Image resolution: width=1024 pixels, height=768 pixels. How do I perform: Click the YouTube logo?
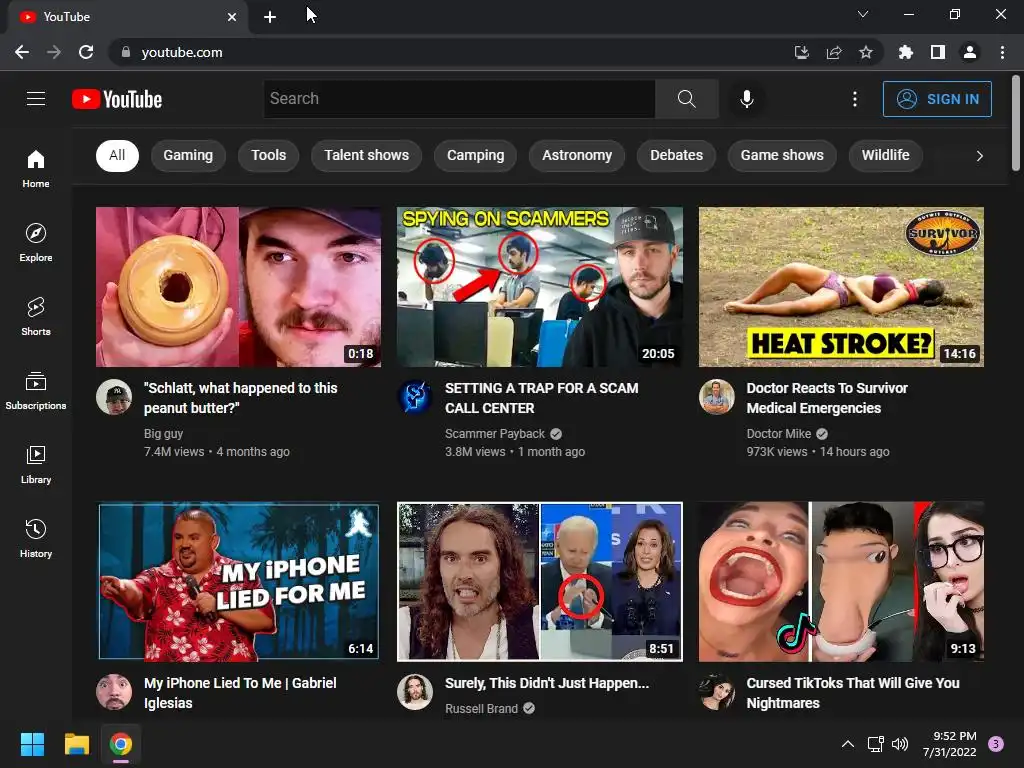pyautogui.click(x=117, y=99)
